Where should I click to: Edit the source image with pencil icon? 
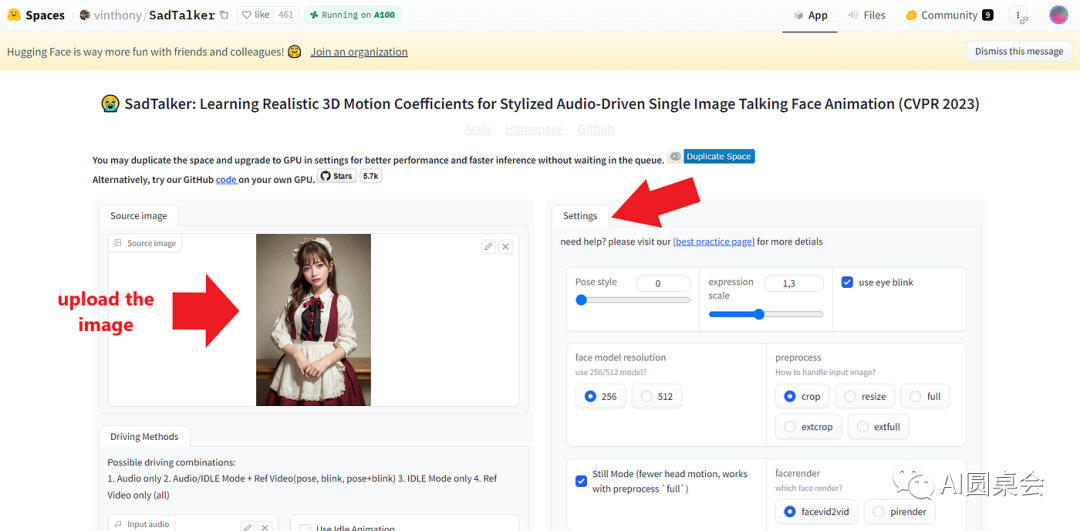point(488,247)
